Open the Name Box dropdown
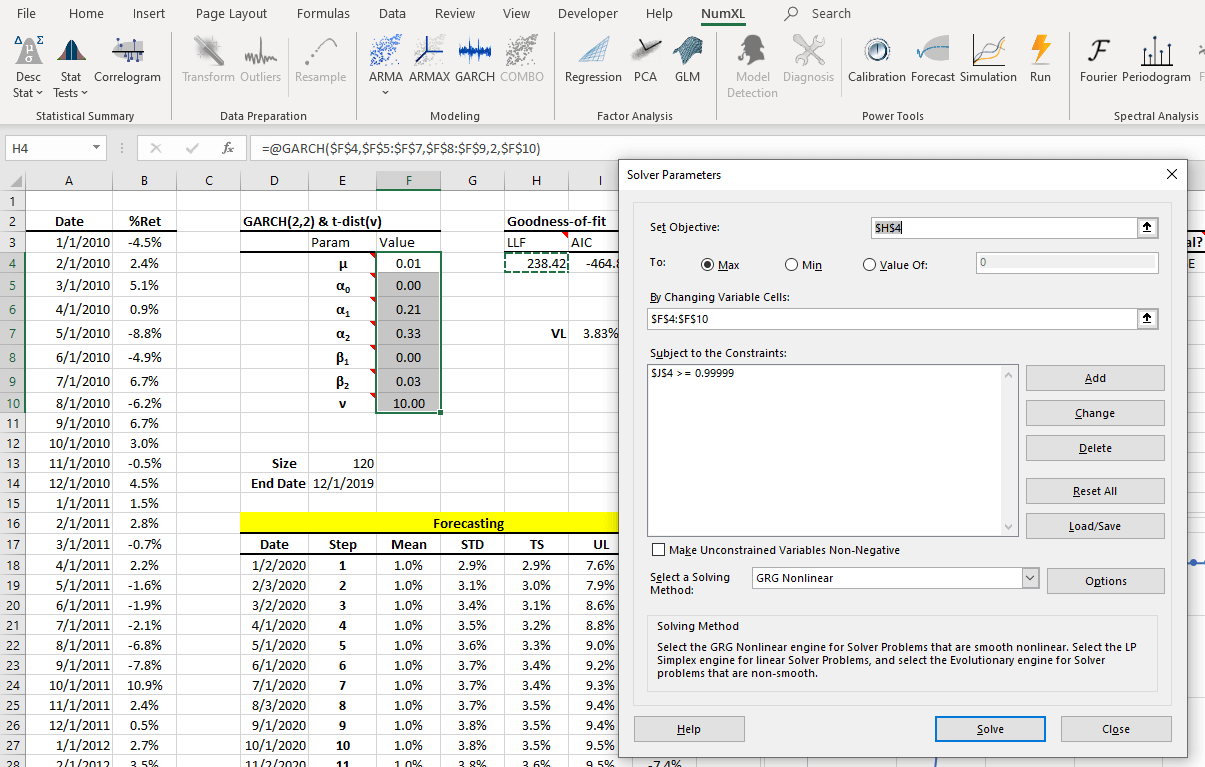This screenshot has height=767, width=1205. coord(96,148)
